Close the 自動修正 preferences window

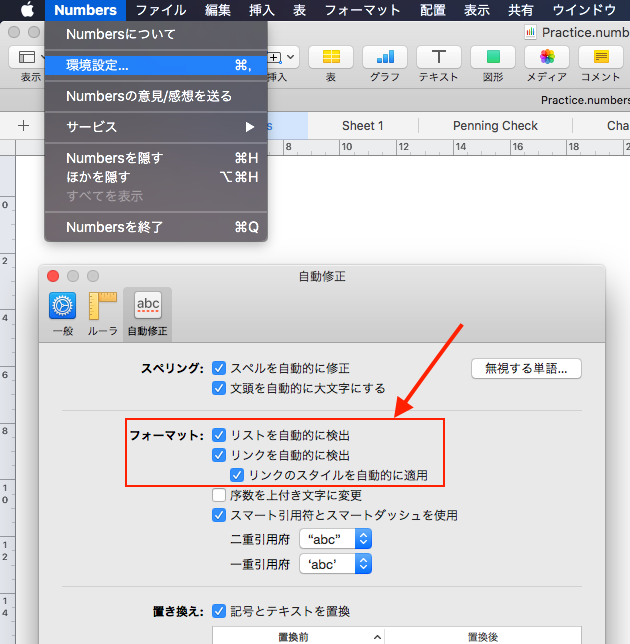(x=53, y=276)
